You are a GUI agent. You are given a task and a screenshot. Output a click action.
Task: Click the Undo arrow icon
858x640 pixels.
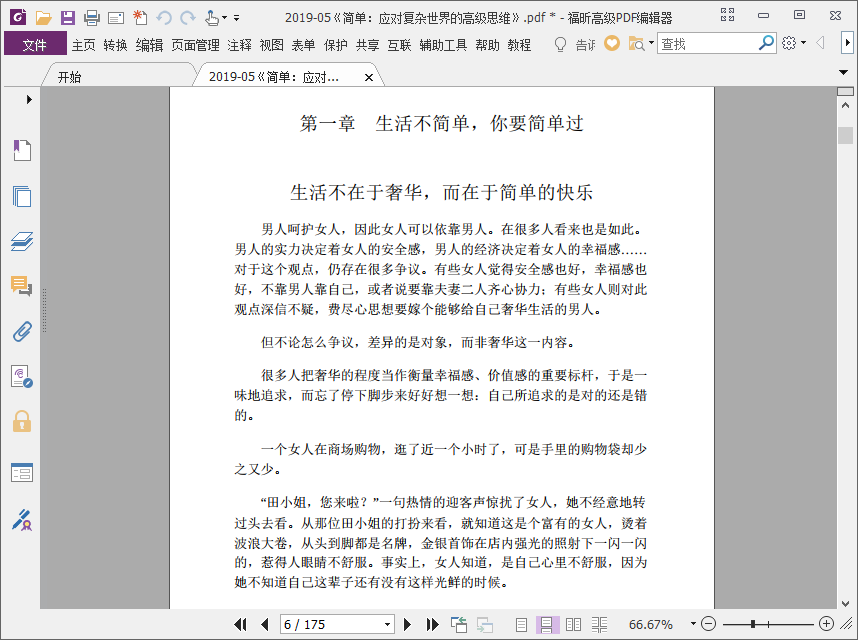[x=164, y=18]
